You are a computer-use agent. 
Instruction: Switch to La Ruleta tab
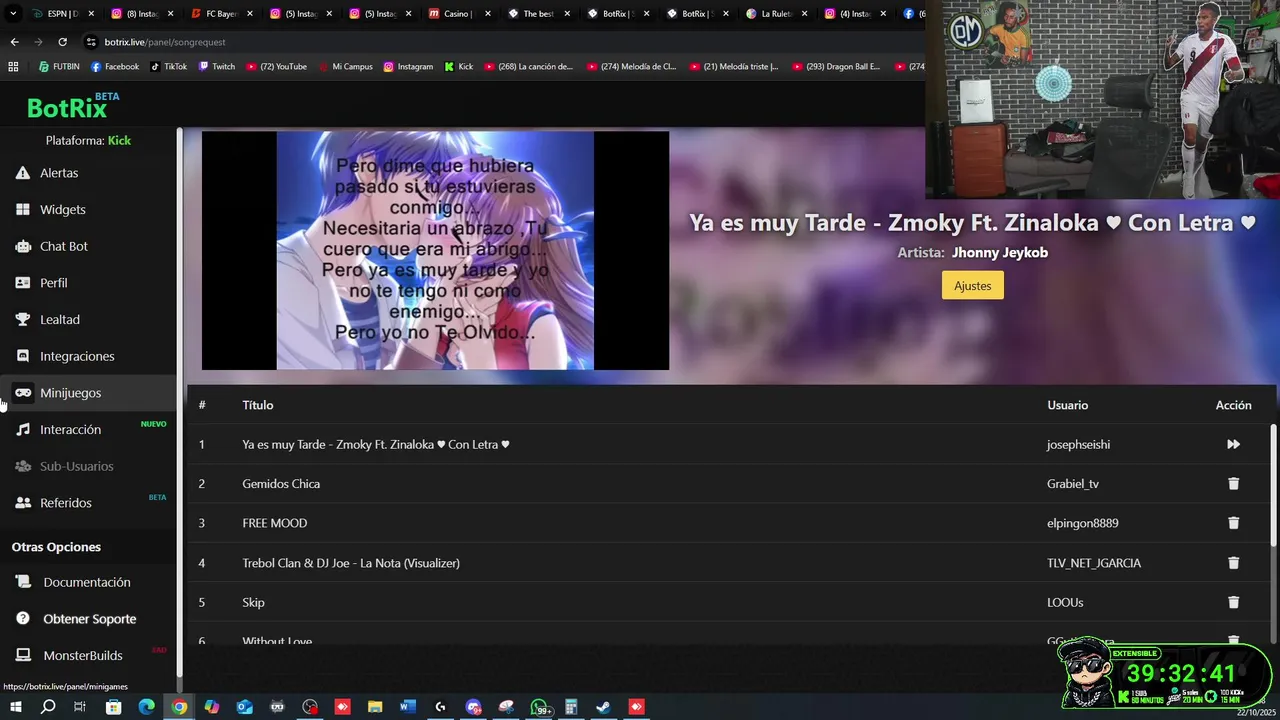click(x=775, y=14)
